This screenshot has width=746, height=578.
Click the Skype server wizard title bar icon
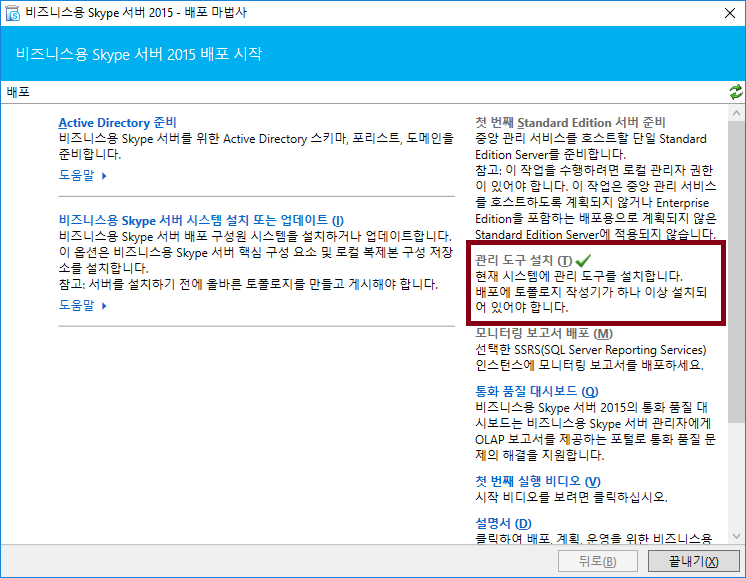click(12, 13)
